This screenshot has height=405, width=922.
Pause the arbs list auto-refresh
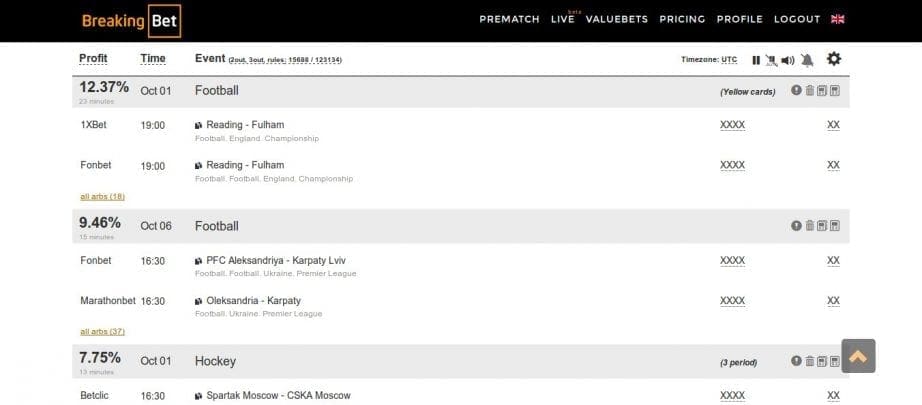pos(756,60)
